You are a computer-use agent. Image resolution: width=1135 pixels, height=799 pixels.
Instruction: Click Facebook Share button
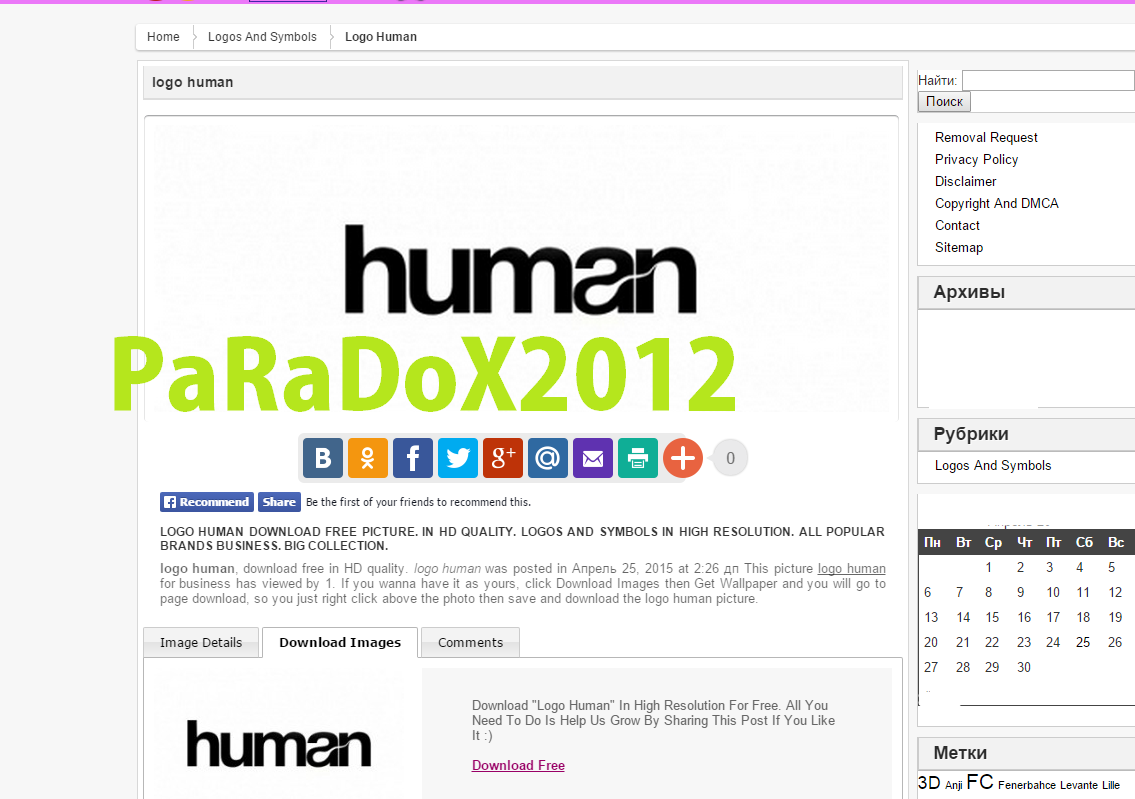279,502
